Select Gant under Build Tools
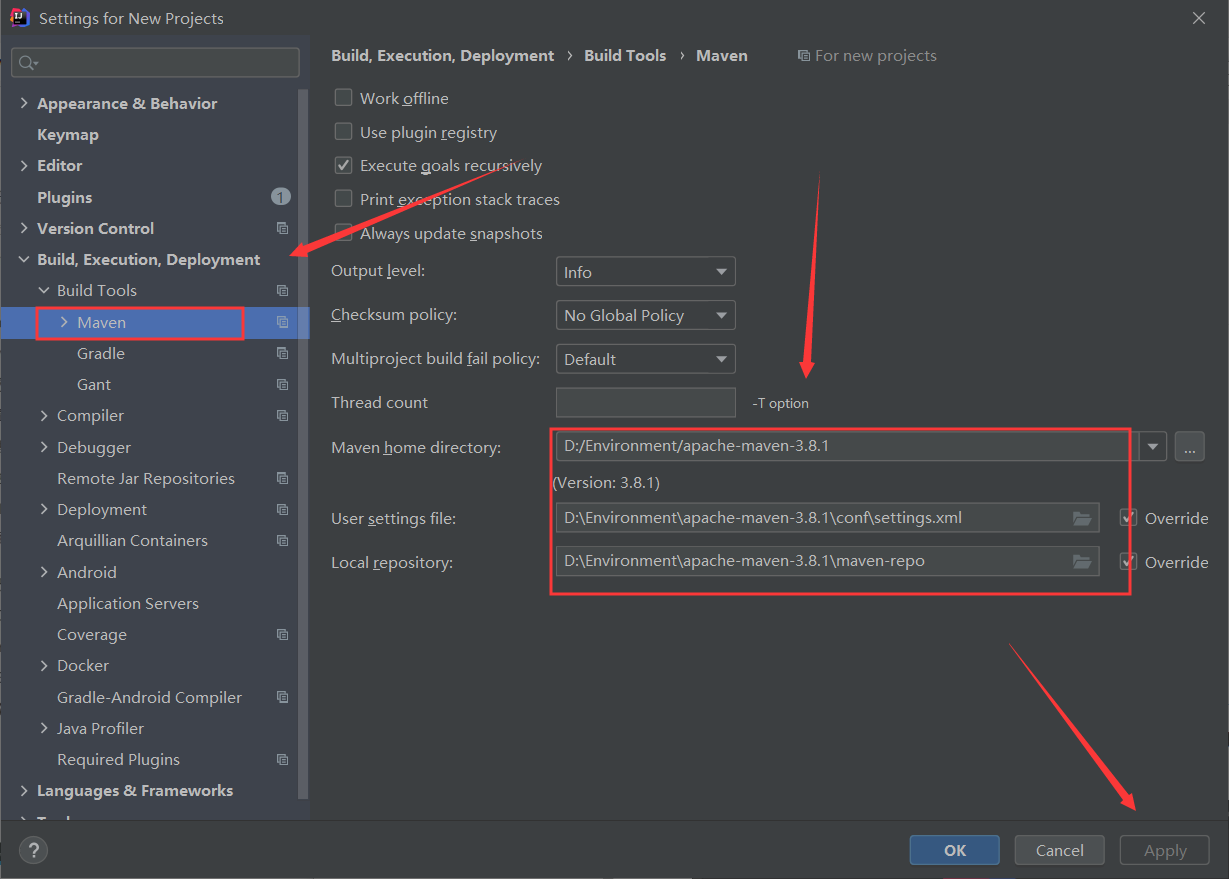 [94, 384]
